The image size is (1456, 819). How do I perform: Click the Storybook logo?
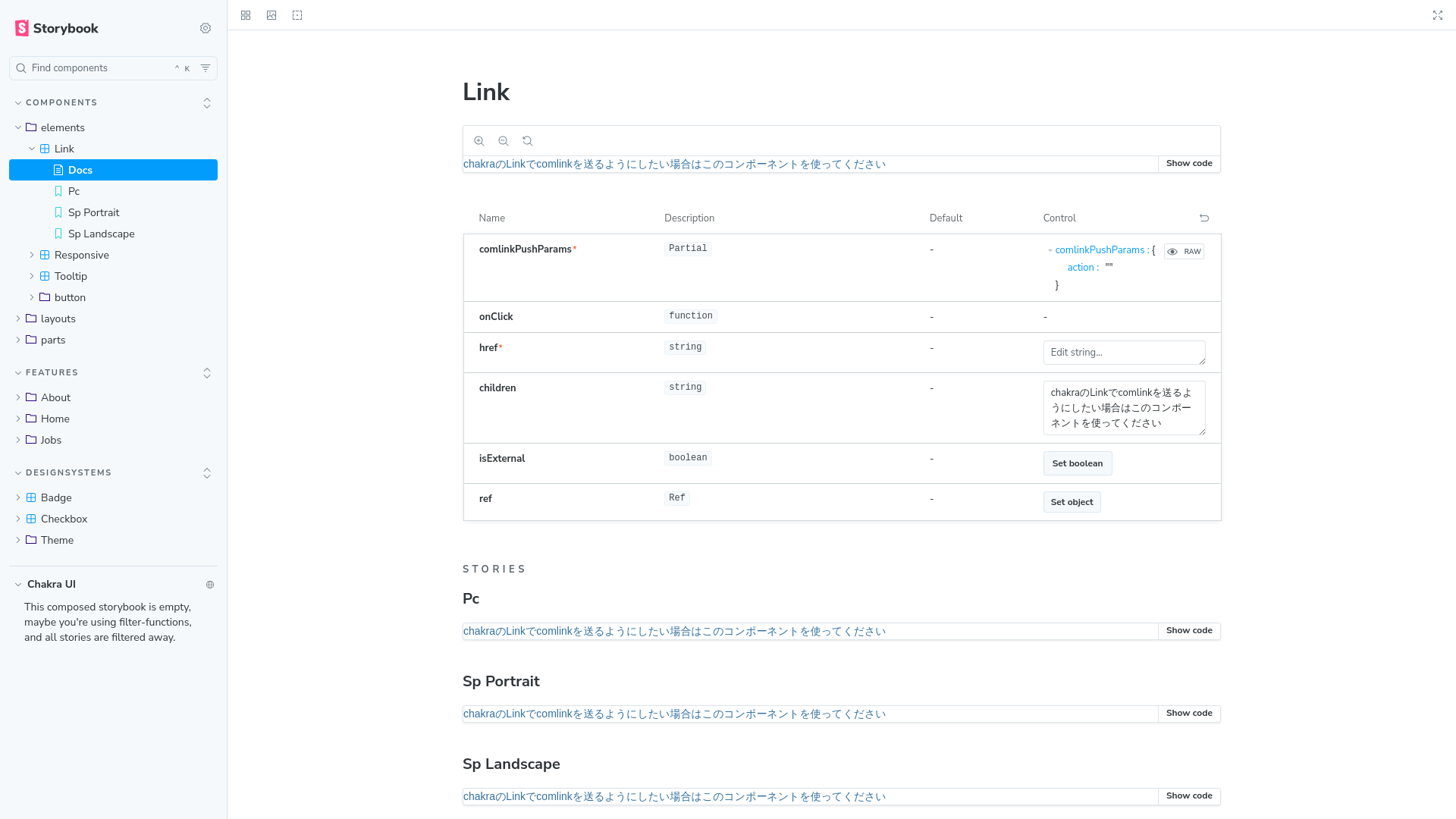click(57, 28)
